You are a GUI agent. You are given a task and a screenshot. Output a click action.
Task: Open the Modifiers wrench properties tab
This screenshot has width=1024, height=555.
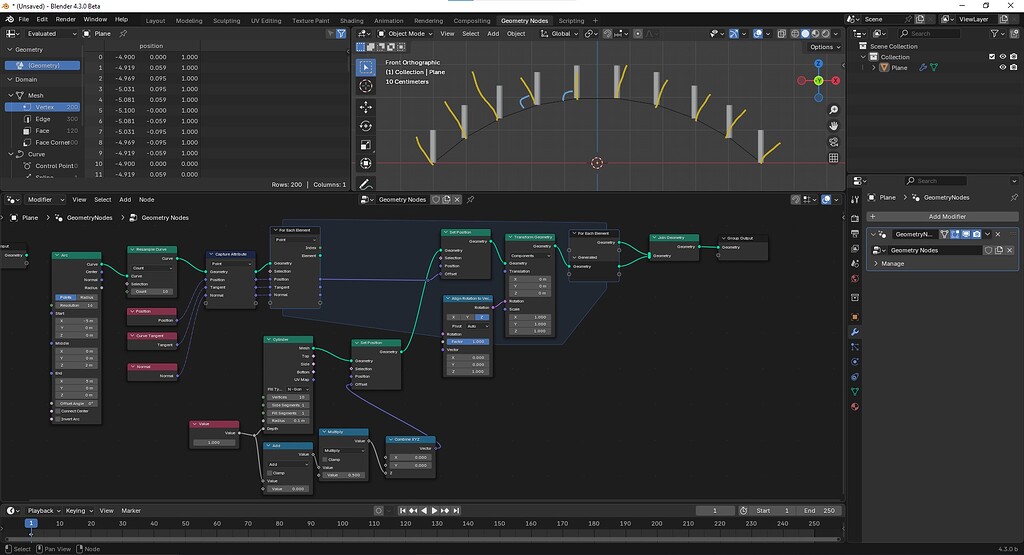click(x=855, y=332)
